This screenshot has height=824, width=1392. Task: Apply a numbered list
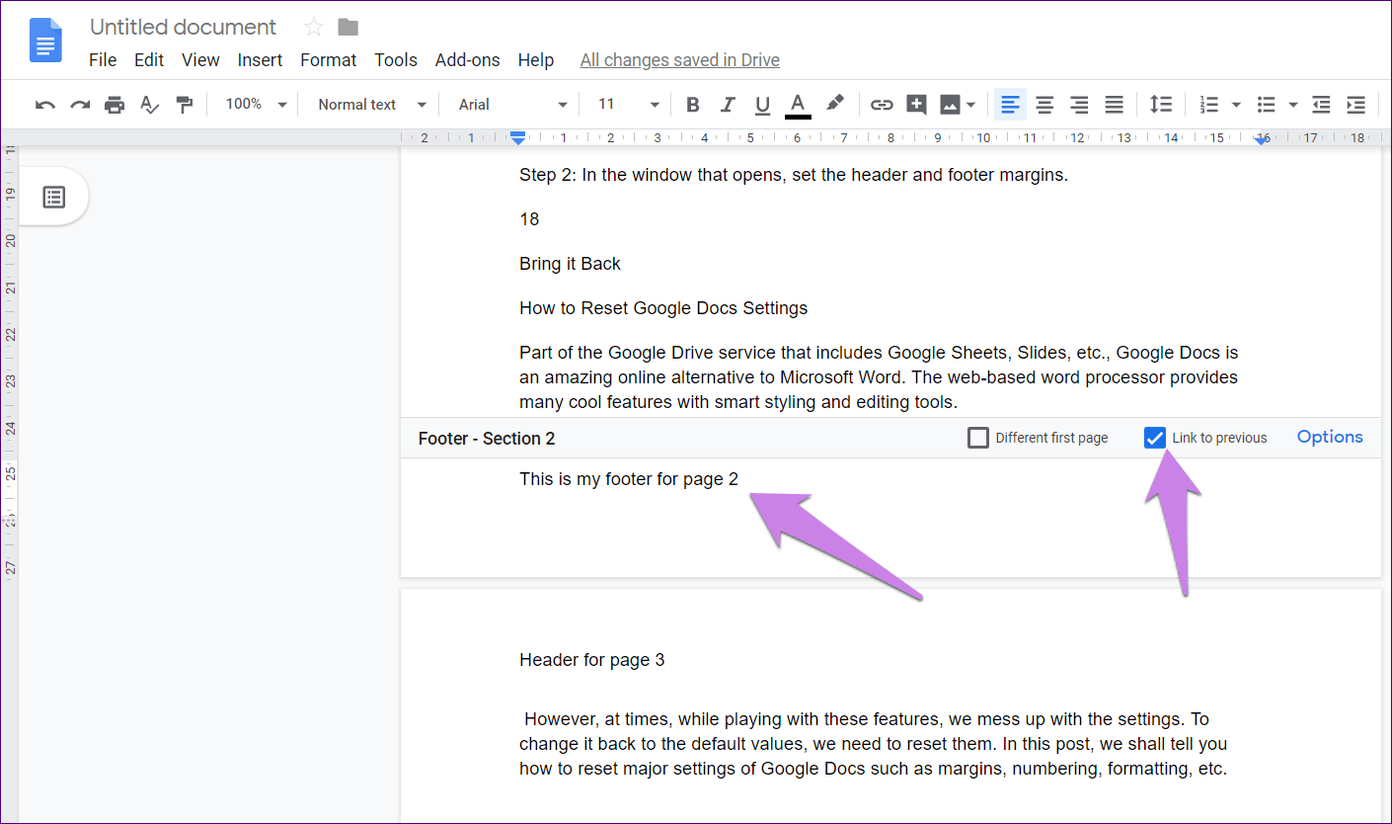click(1209, 105)
